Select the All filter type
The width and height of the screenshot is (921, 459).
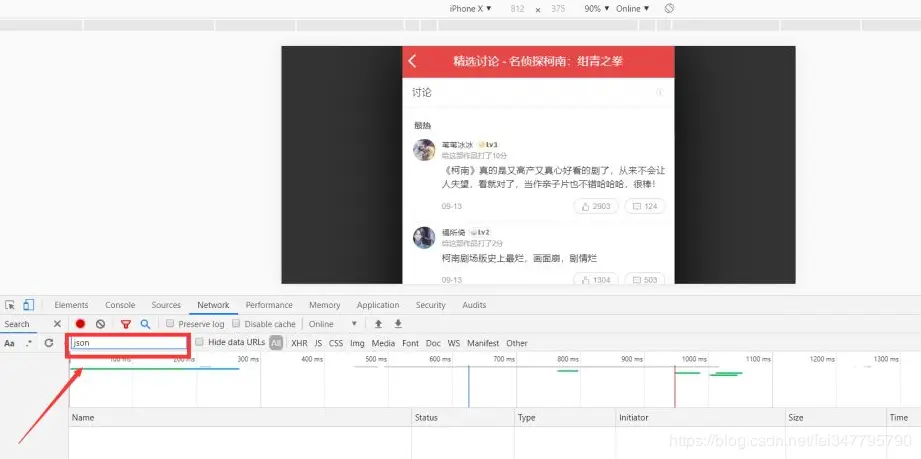[x=276, y=343]
